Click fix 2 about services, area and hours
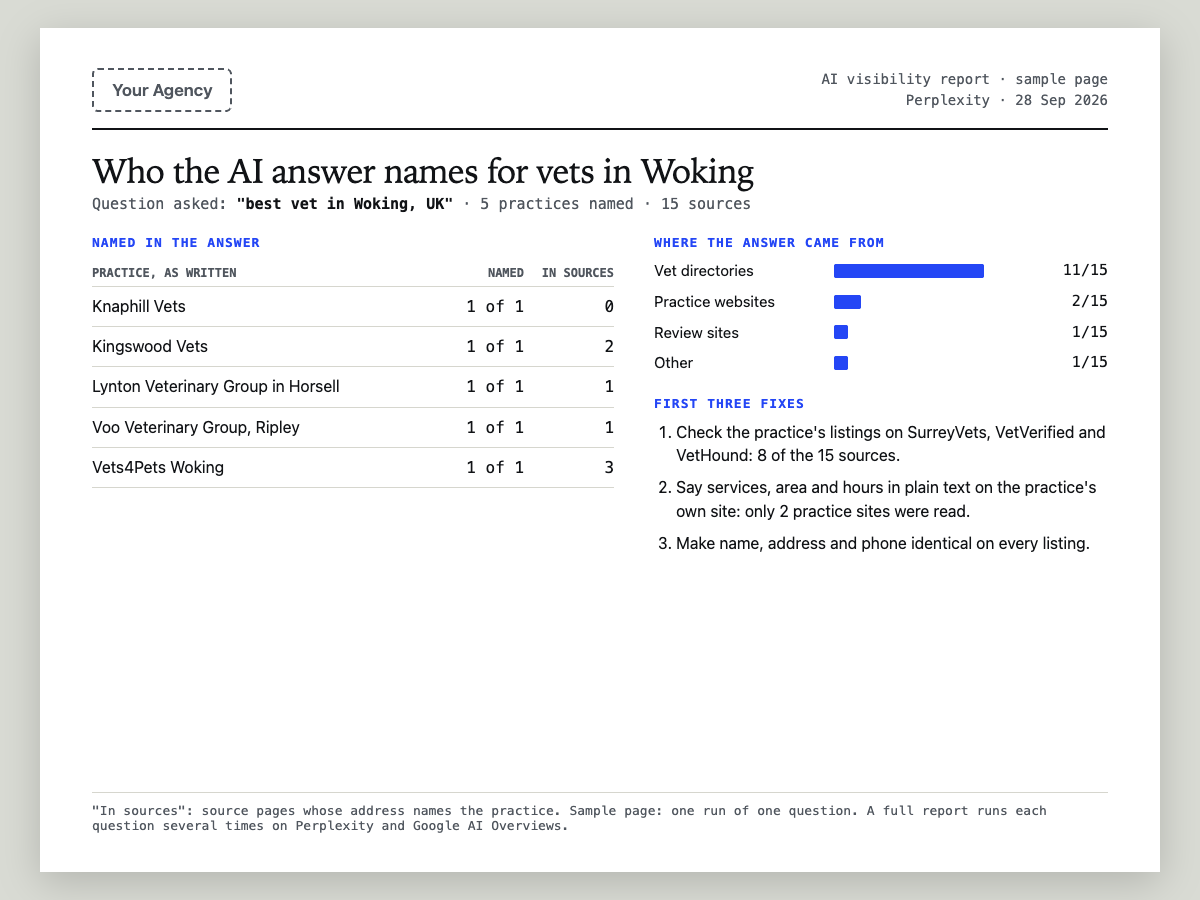 (886, 500)
